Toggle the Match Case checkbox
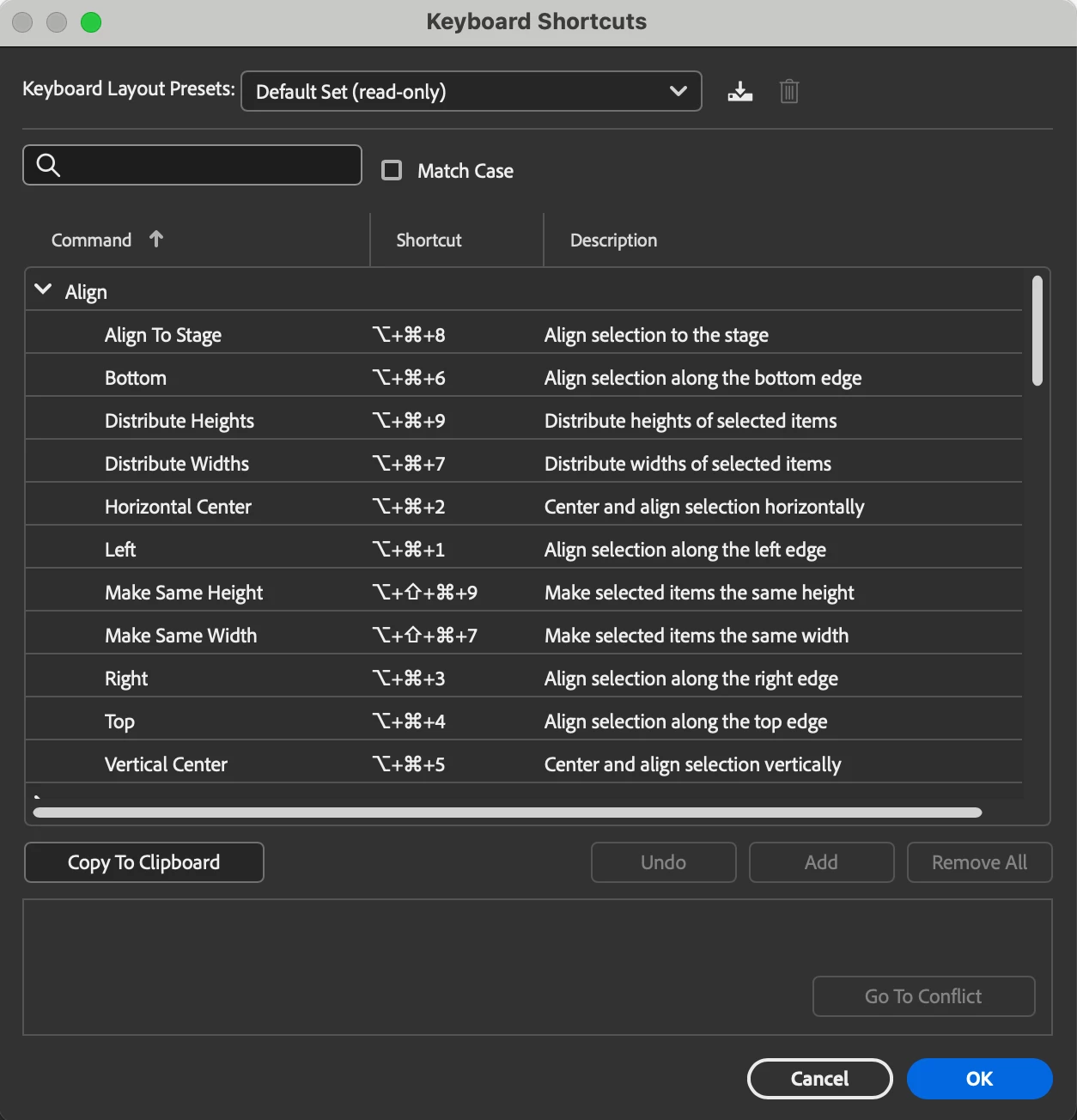 tap(392, 170)
